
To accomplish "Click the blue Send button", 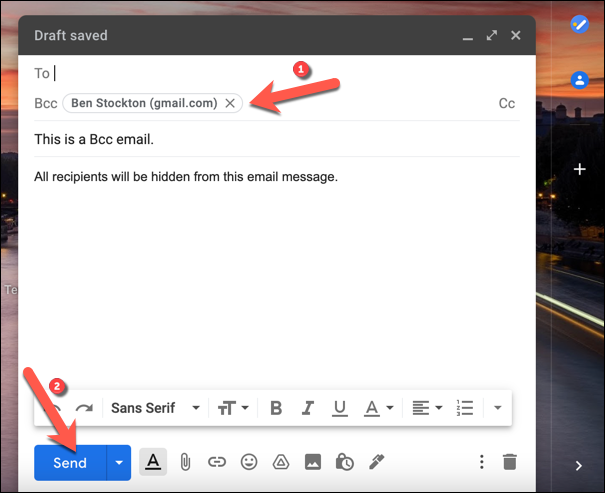I will (x=70, y=463).
